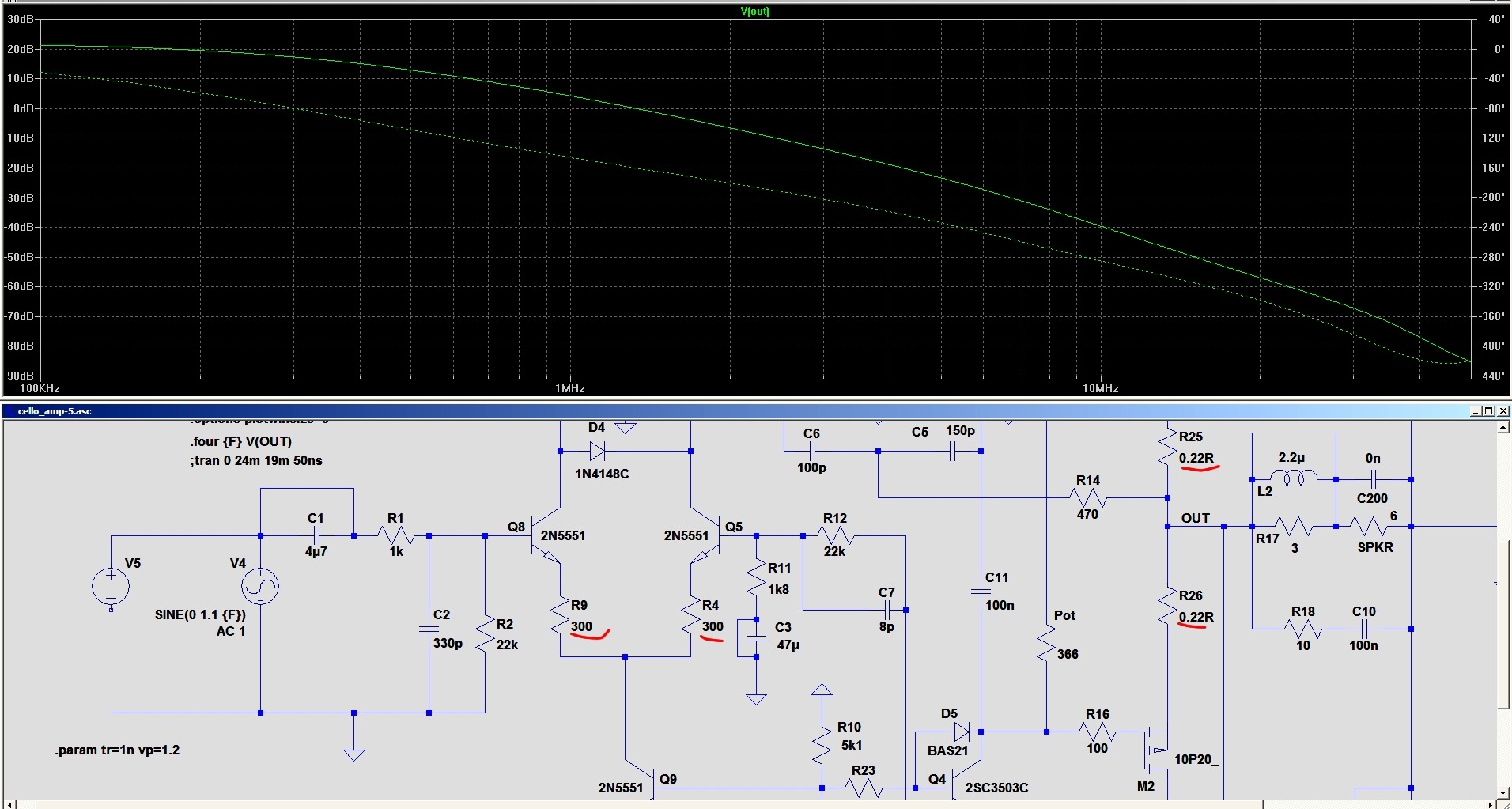Click the 300 value of R9
The height and width of the screenshot is (809, 1512).
click(x=581, y=626)
